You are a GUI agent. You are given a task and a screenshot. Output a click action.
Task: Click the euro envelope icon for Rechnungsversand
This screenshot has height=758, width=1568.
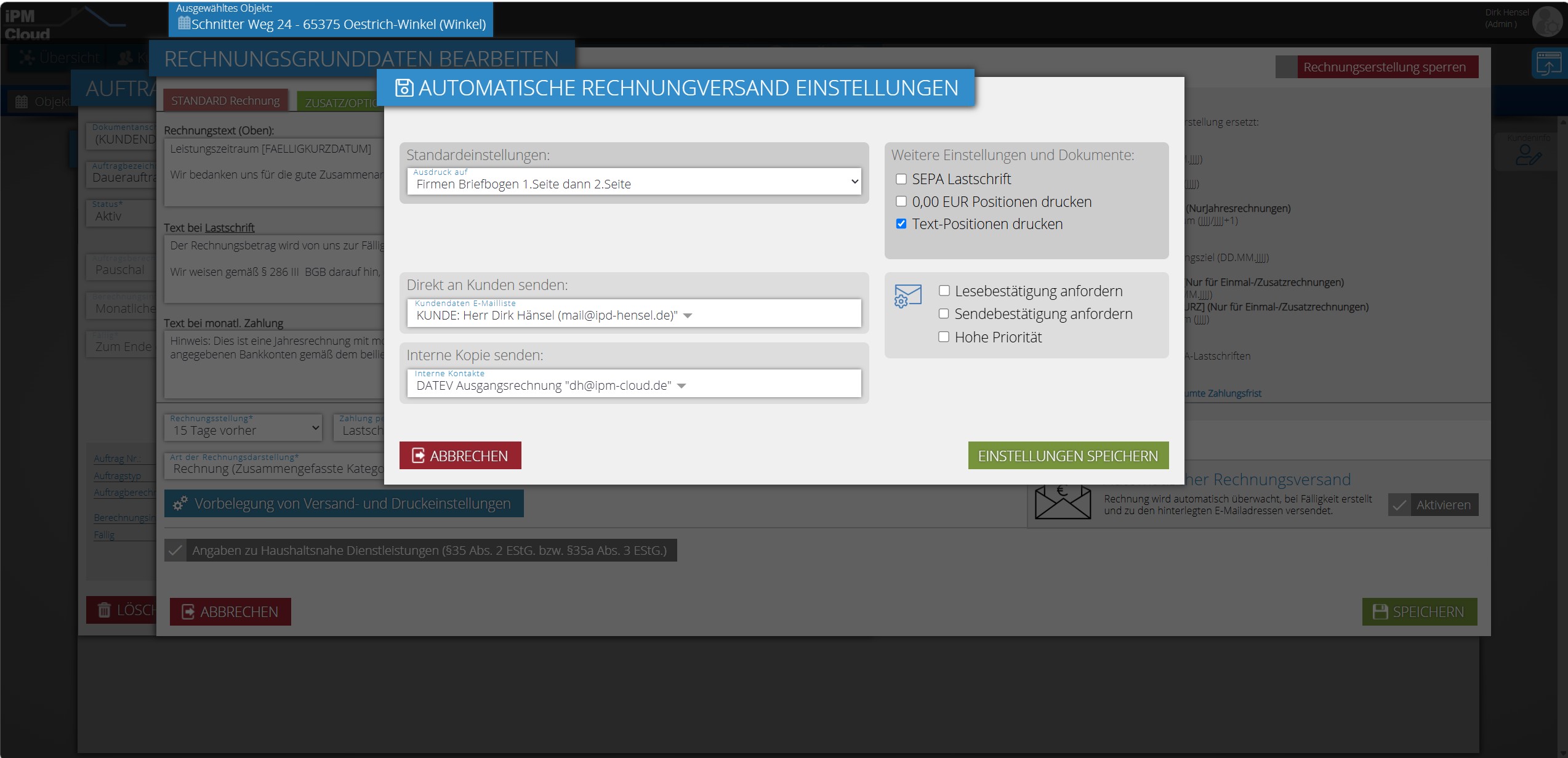(x=1063, y=502)
